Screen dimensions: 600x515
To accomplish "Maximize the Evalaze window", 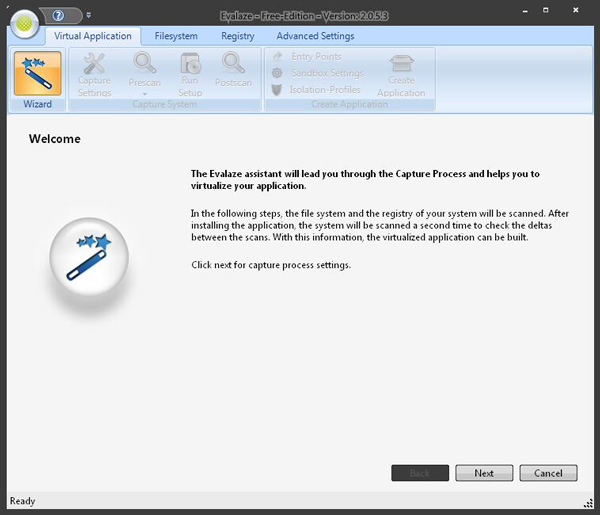I will tap(546, 10).
